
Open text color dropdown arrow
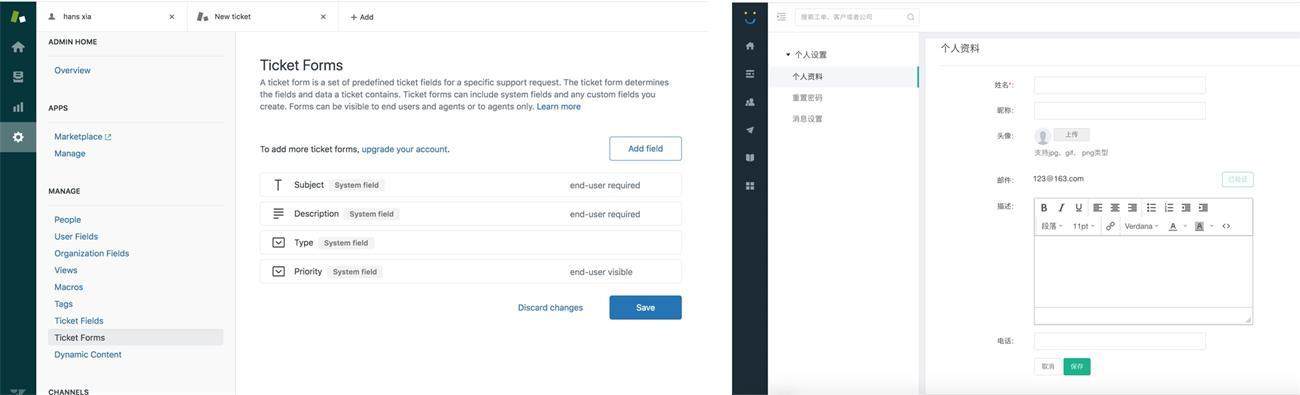click(1185, 226)
